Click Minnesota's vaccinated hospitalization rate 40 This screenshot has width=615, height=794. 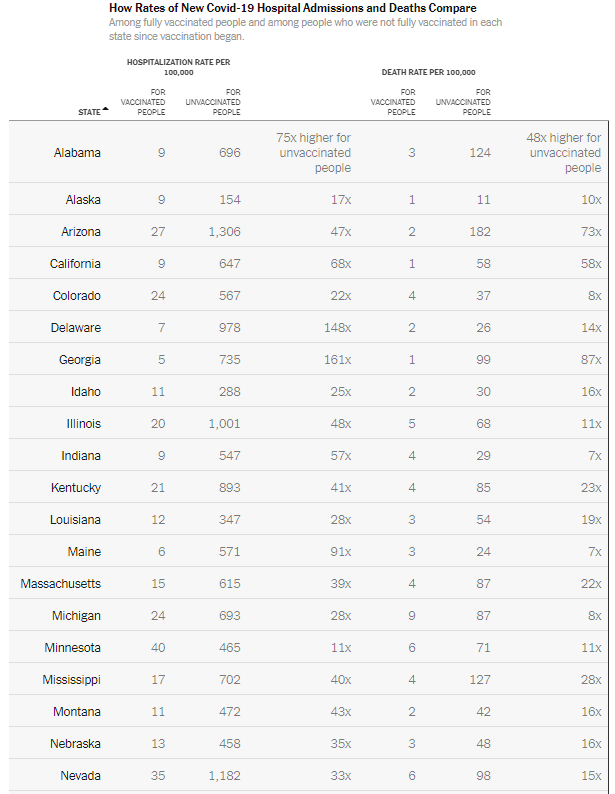[x=158, y=647]
